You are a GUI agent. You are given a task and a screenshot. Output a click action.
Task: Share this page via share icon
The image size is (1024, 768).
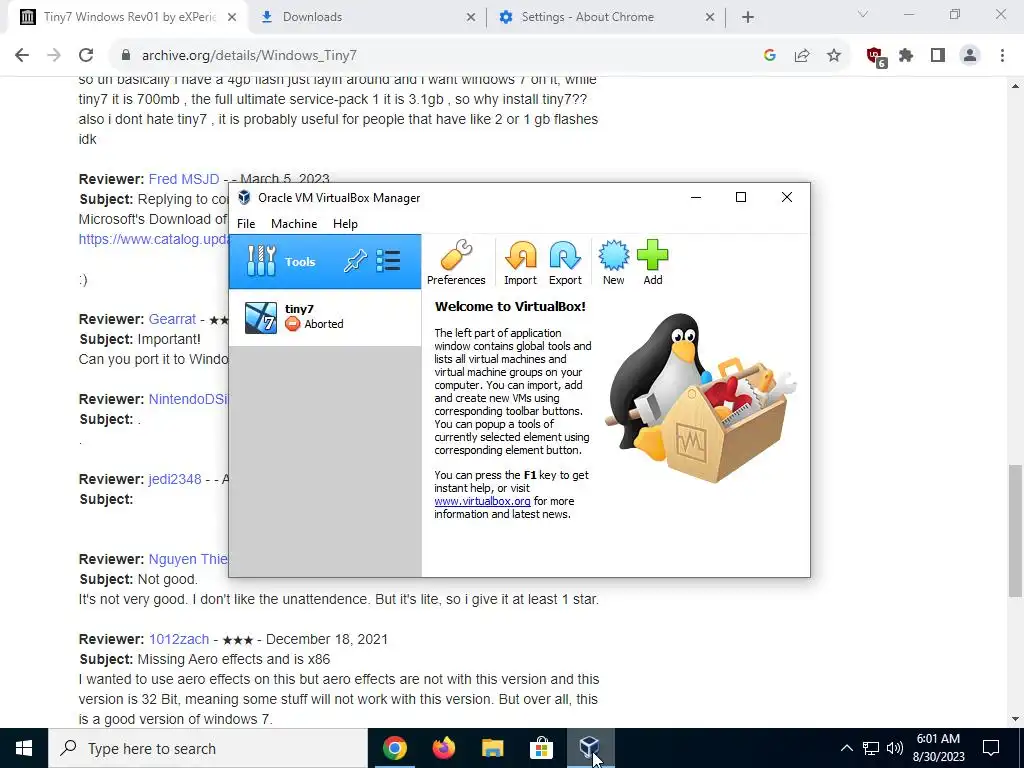pos(801,56)
